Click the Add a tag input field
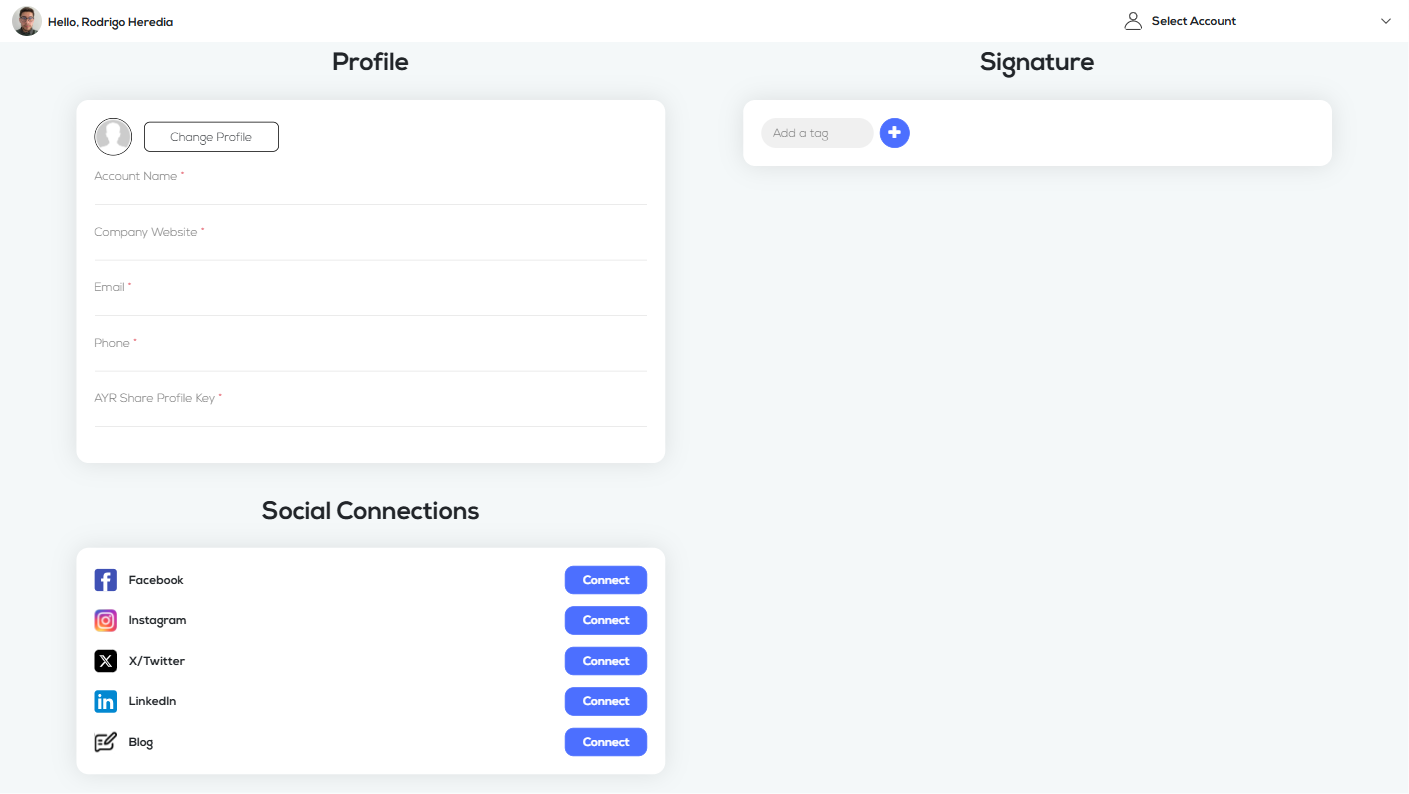 816,132
